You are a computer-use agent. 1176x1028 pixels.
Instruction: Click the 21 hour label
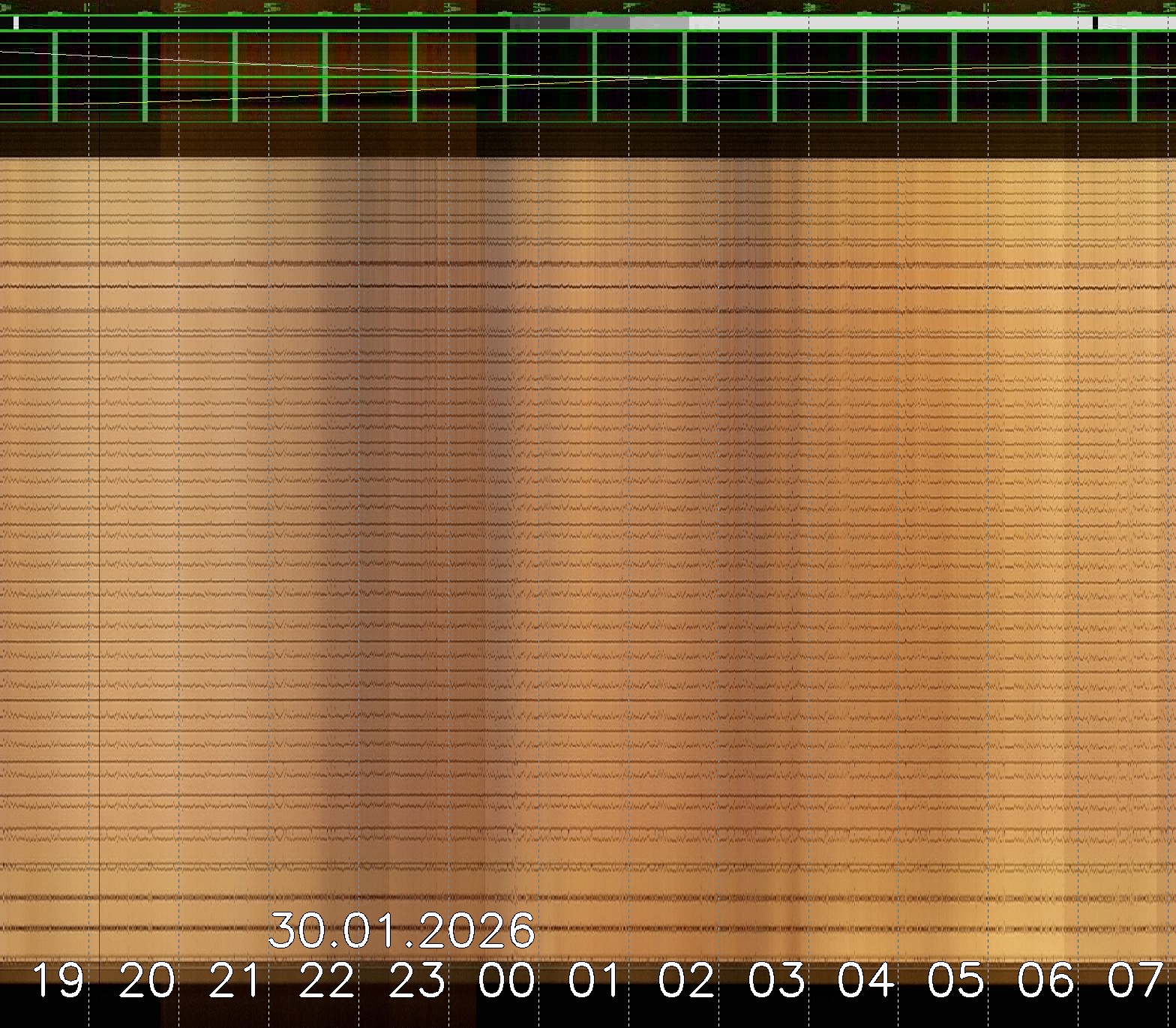click(x=237, y=981)
